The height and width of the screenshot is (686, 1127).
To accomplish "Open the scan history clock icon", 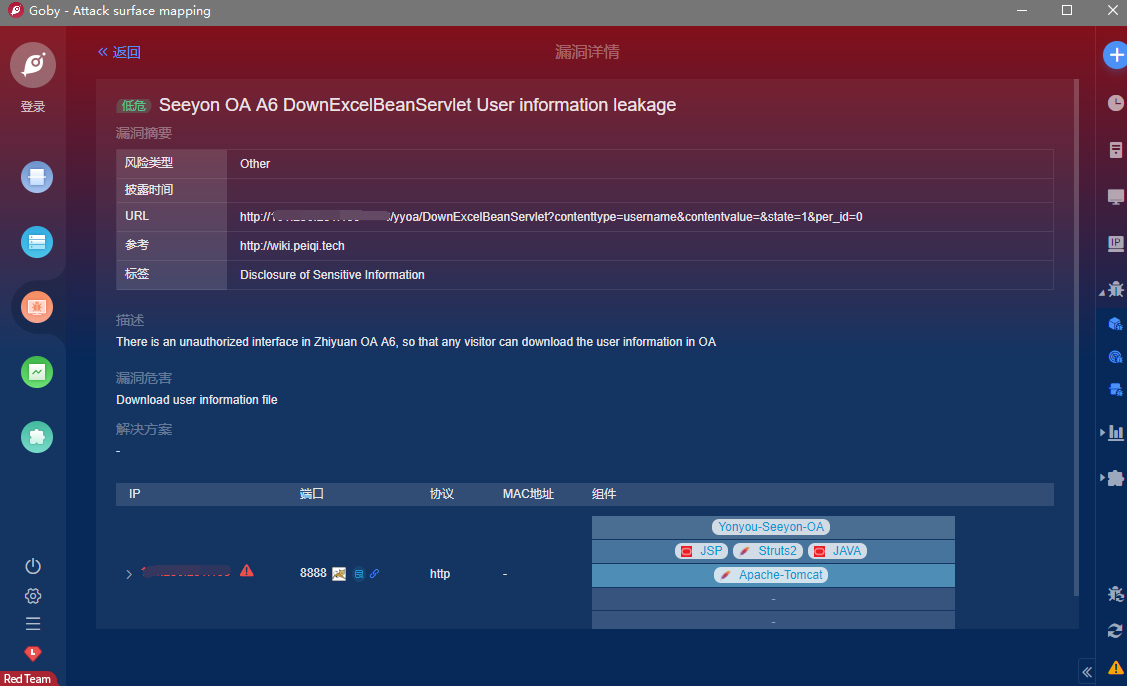I will (x=1115, y=103).
